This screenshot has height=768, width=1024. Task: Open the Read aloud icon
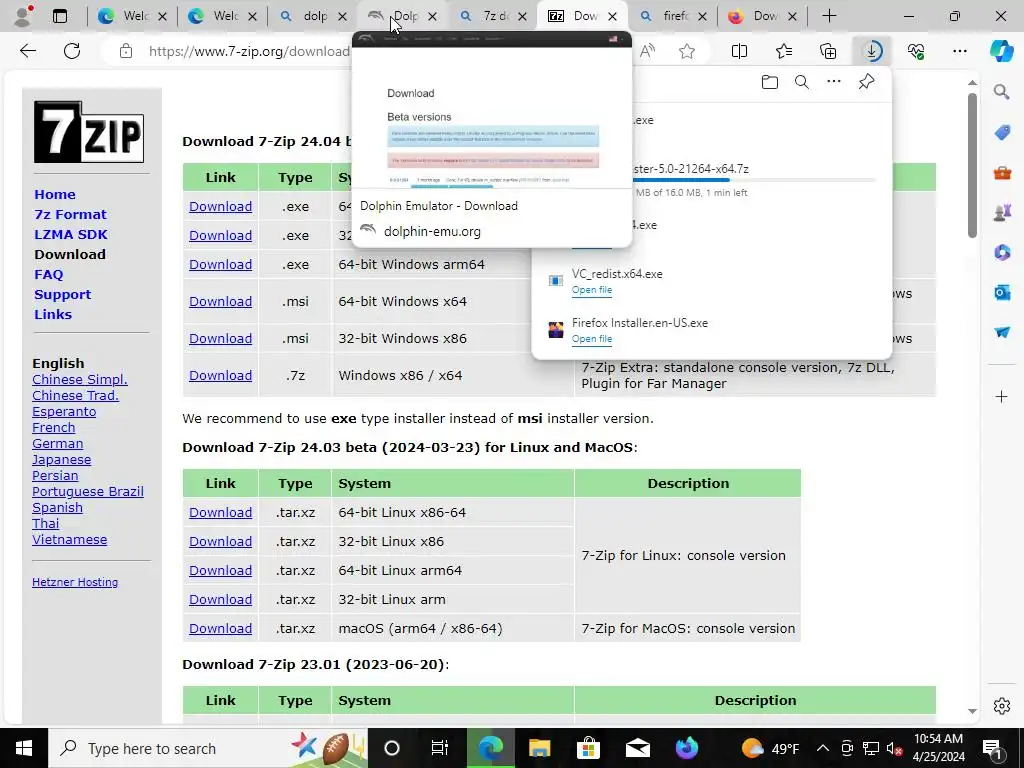pyautogui.click(x=647, y=51)
